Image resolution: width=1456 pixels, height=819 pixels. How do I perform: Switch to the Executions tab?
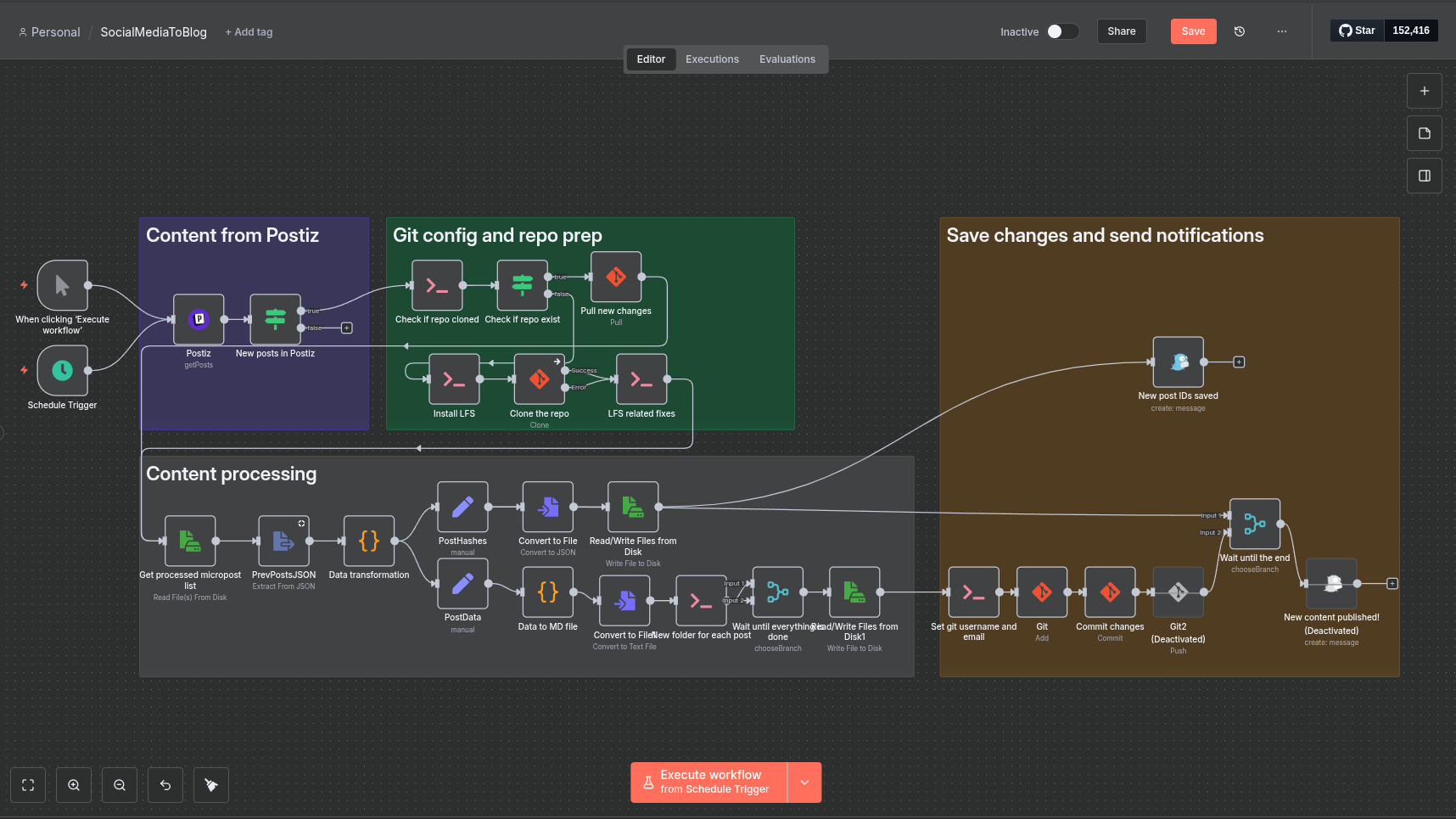pos(712,59)
